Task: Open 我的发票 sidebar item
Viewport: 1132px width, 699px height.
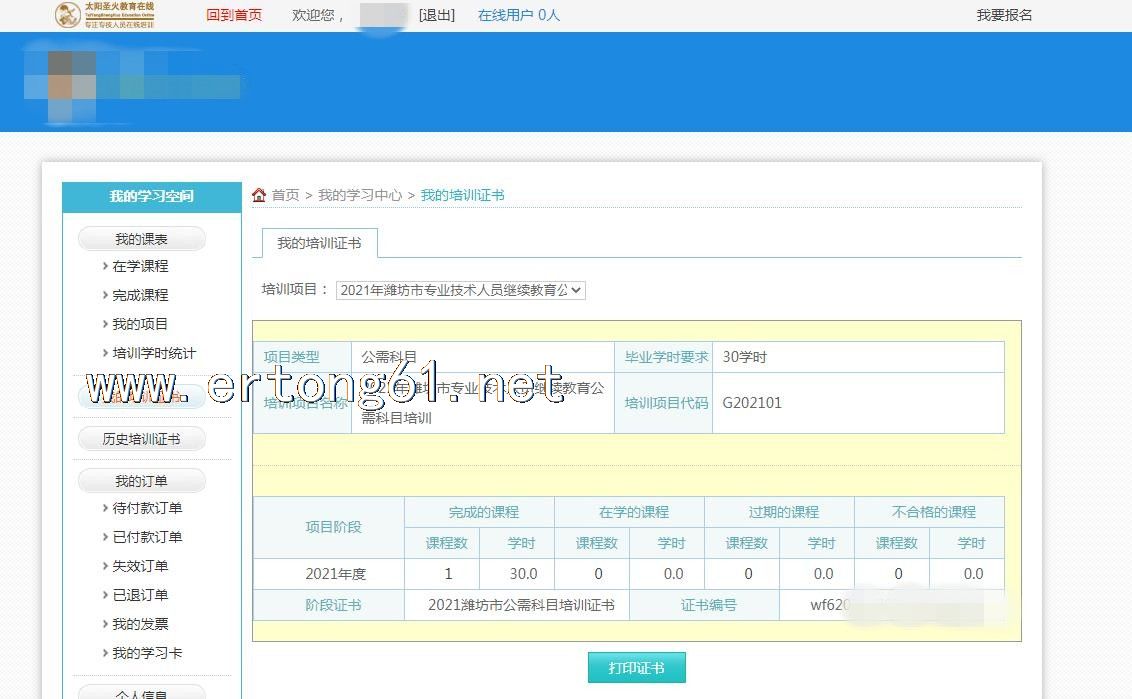Action: 140,624
